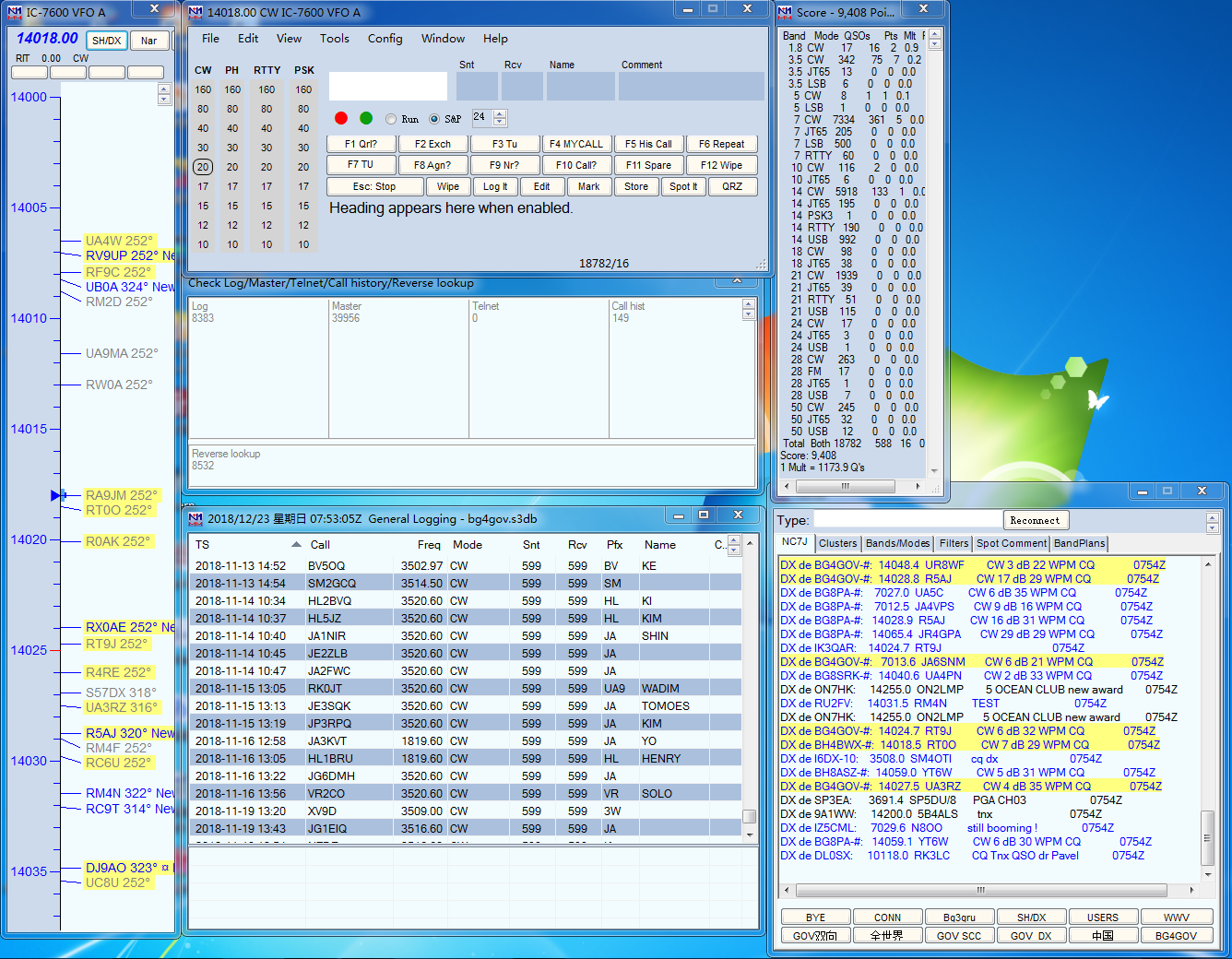Screen dimensions: 1232x959
Task: Select the circled CW 20 band button
Action: 203,167
